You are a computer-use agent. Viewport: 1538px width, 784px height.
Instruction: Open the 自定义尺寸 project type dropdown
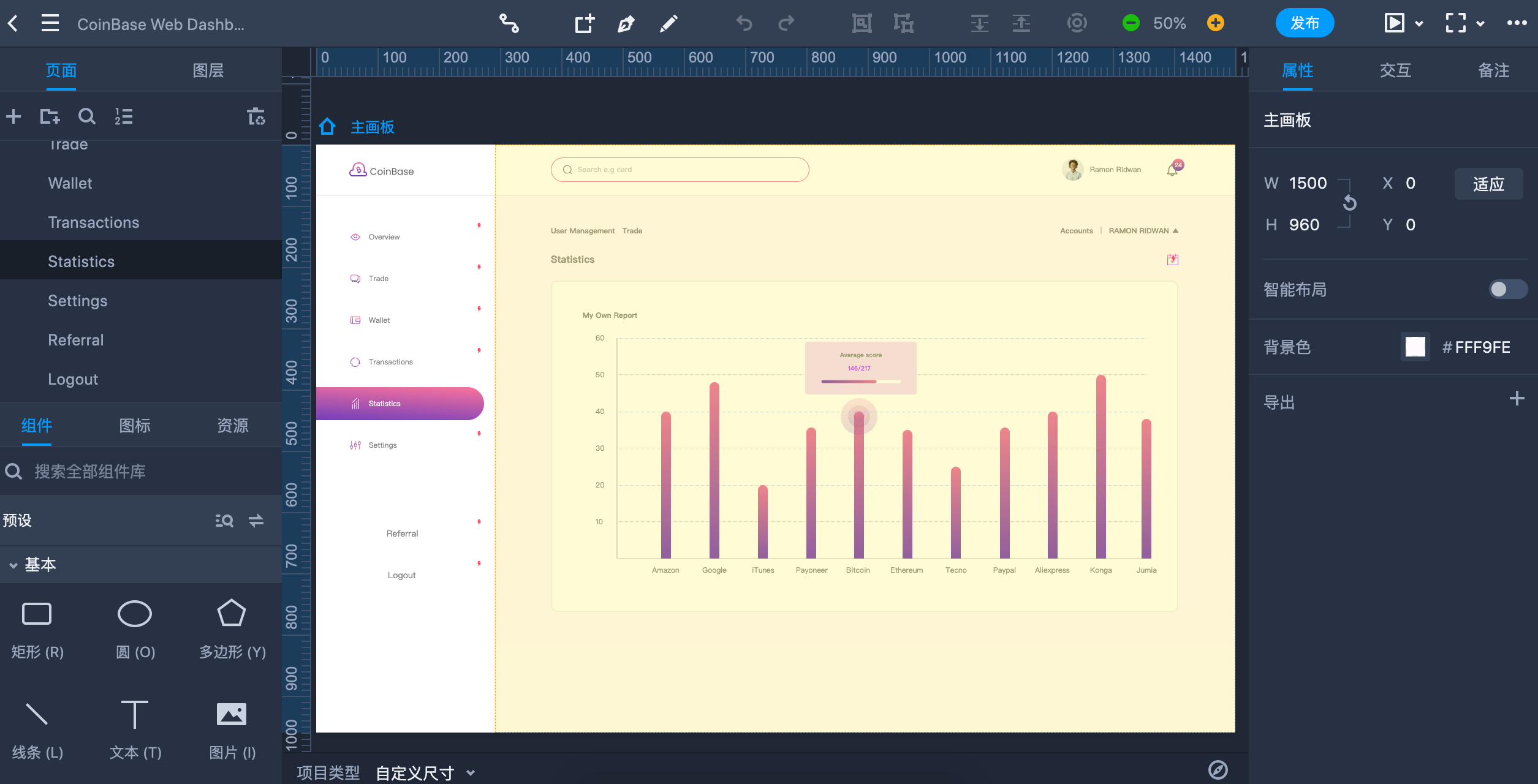425,772
